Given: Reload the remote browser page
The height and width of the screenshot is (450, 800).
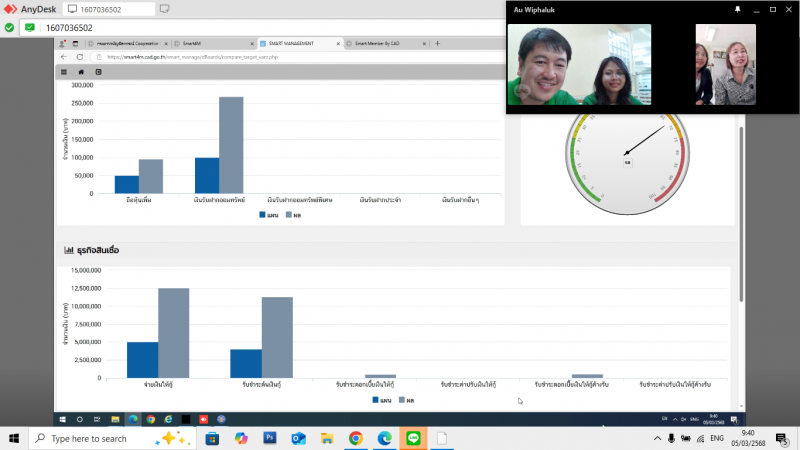Looking at the screenshot, I should pos(80,57).
